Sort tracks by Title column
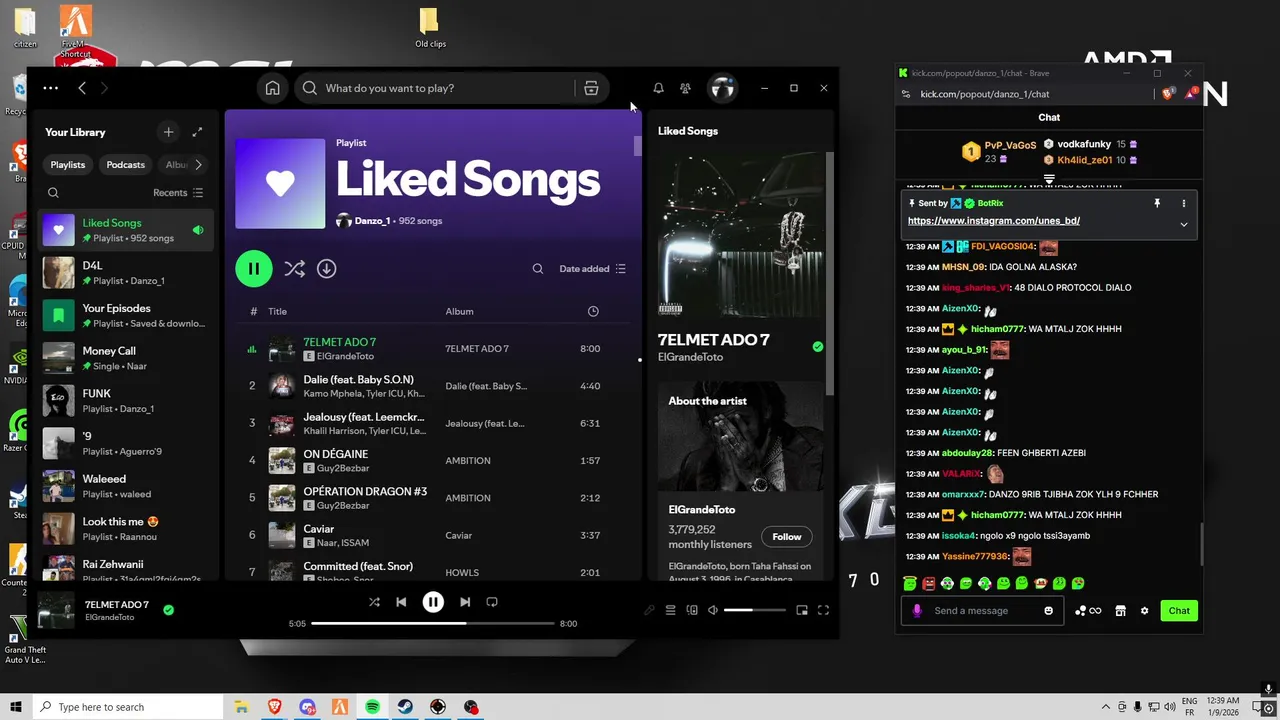Image resolution: width=1280 pixels, height=720 pixels. point(278,311)
